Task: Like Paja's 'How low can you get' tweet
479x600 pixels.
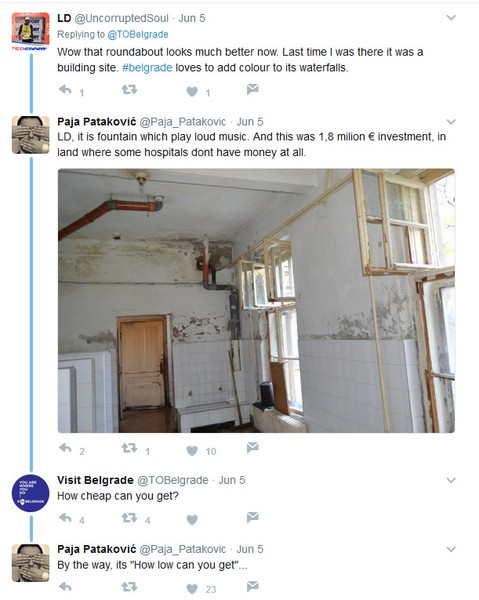Action: click(192, 589)
